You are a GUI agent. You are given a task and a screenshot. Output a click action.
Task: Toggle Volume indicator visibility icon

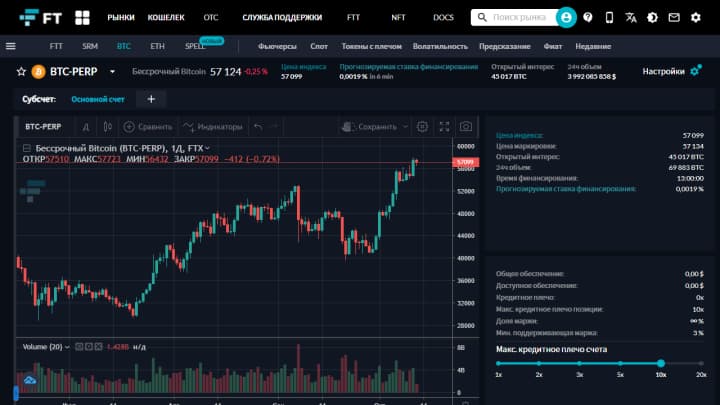point(79,347)
